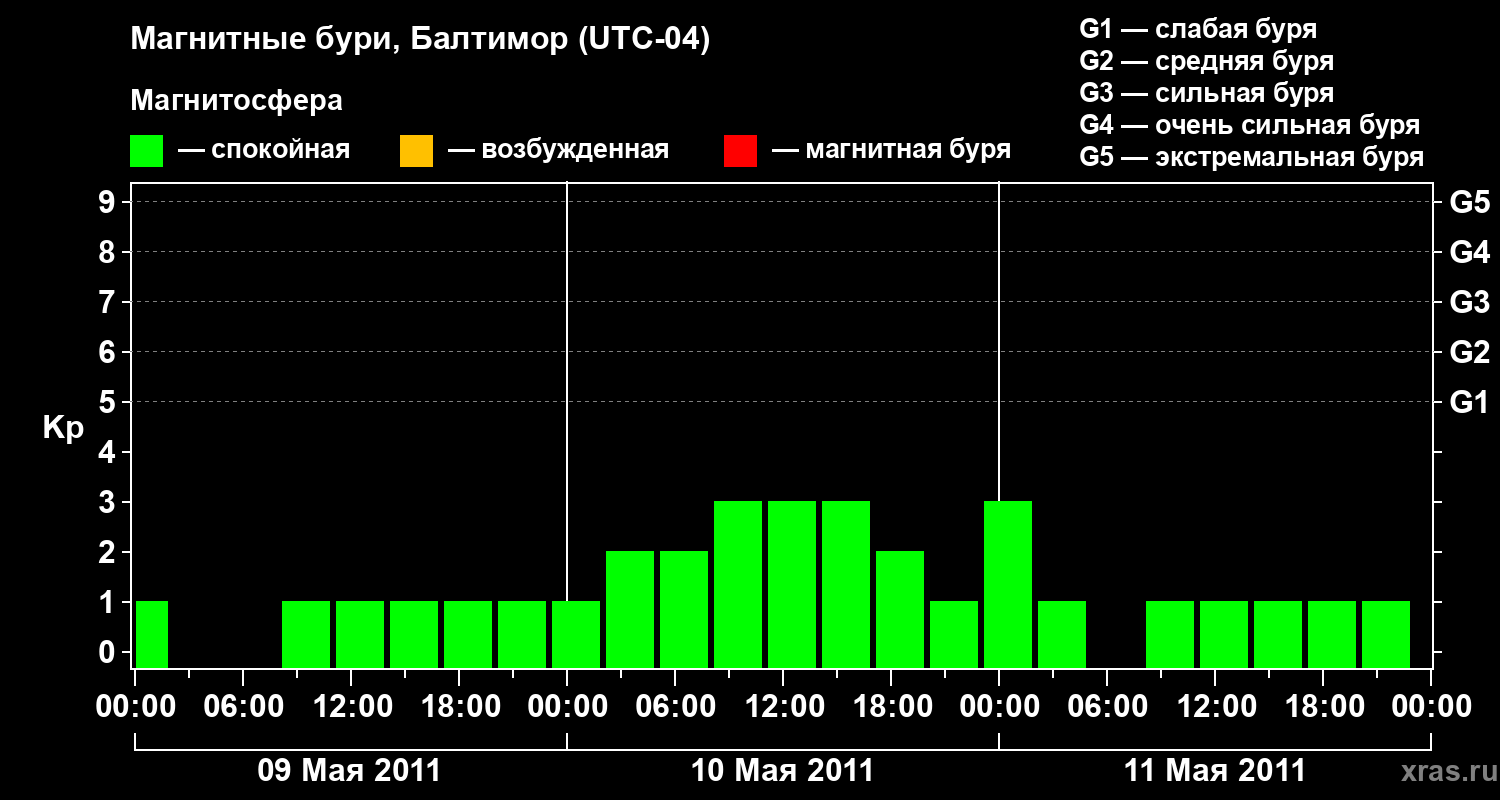Click the right-axis storm level label 'G3'
The width and height of the screenshot is (1500, 800).
point(1469,302)
